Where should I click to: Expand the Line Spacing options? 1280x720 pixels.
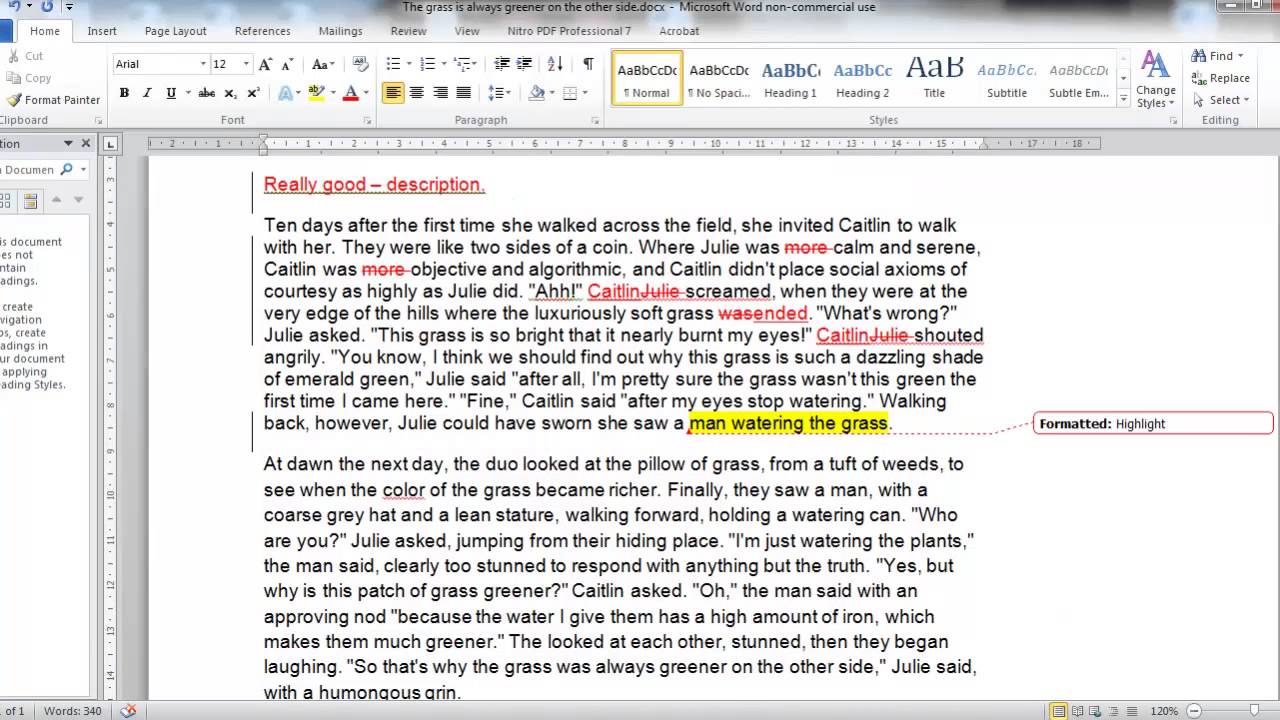(x=507, y=92)
